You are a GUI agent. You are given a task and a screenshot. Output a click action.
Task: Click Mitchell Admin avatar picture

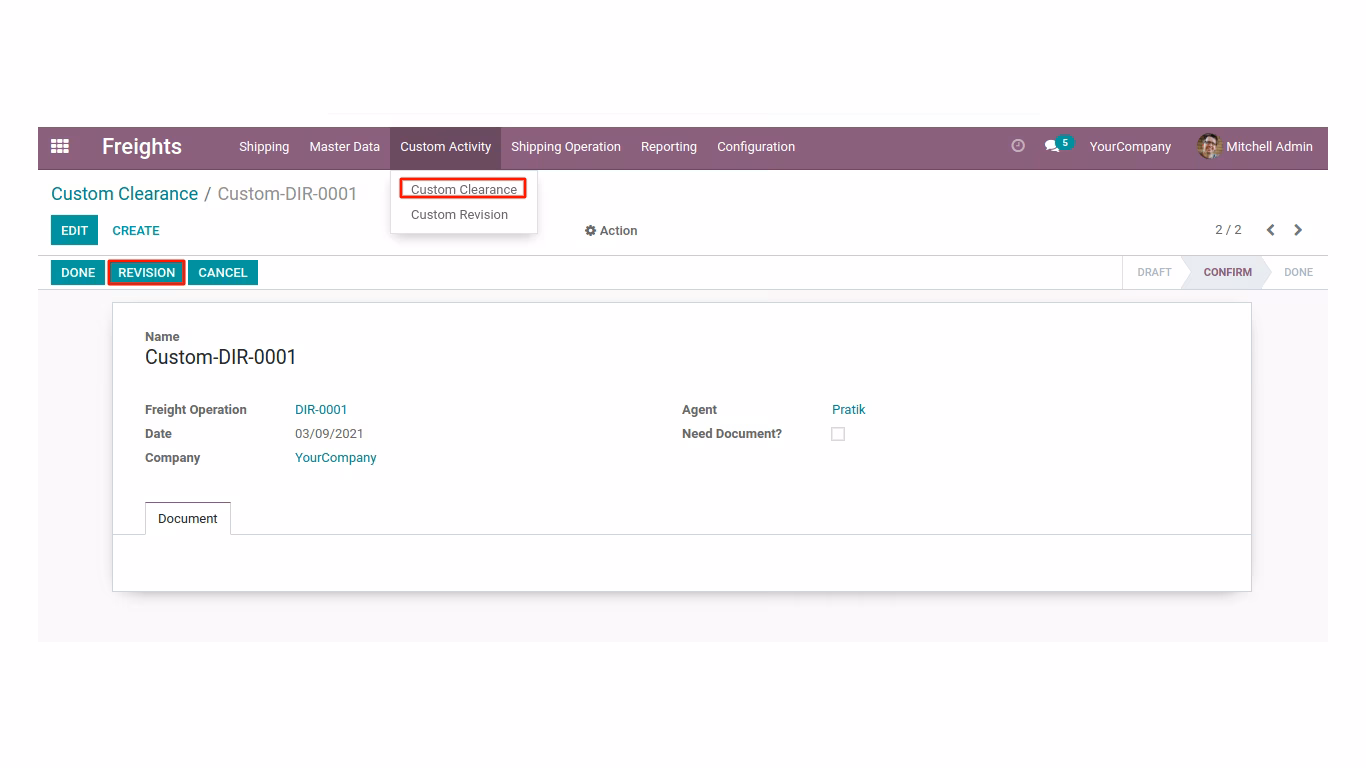[1209, 146]
